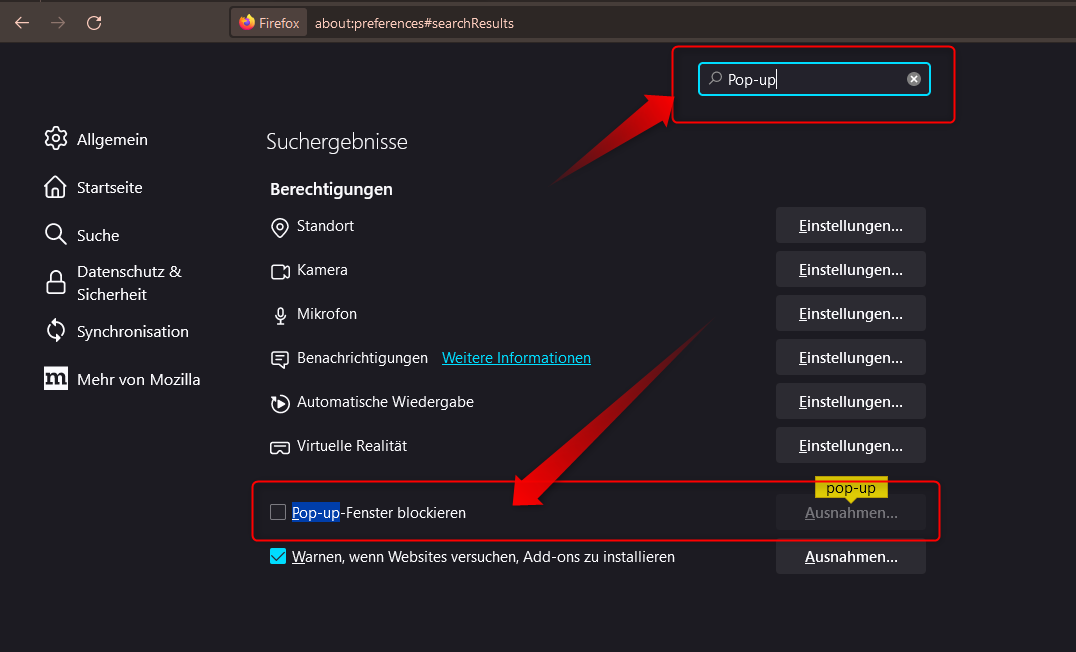Screen dimensions: 1076x652
Task: Open Einstellungen for Mikrofon
Action: (851, 314)
